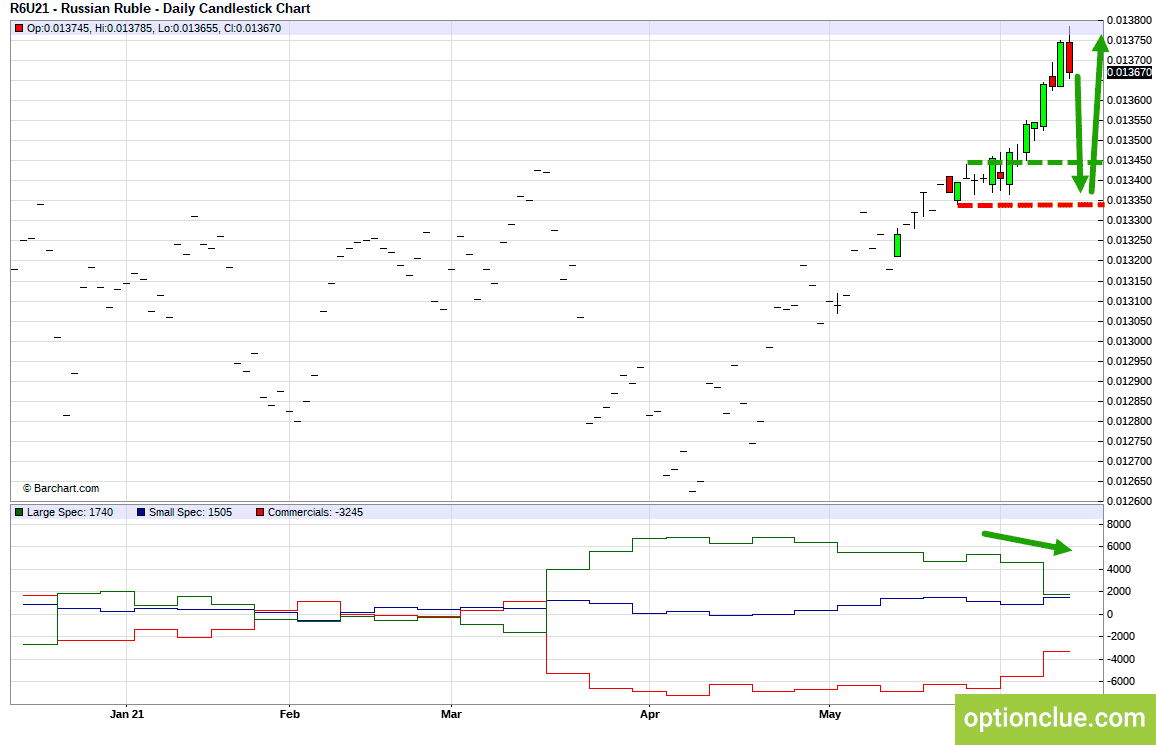The image size is (1156, 745).
Task: Click the May date axis label
Action: click(829, 714)
